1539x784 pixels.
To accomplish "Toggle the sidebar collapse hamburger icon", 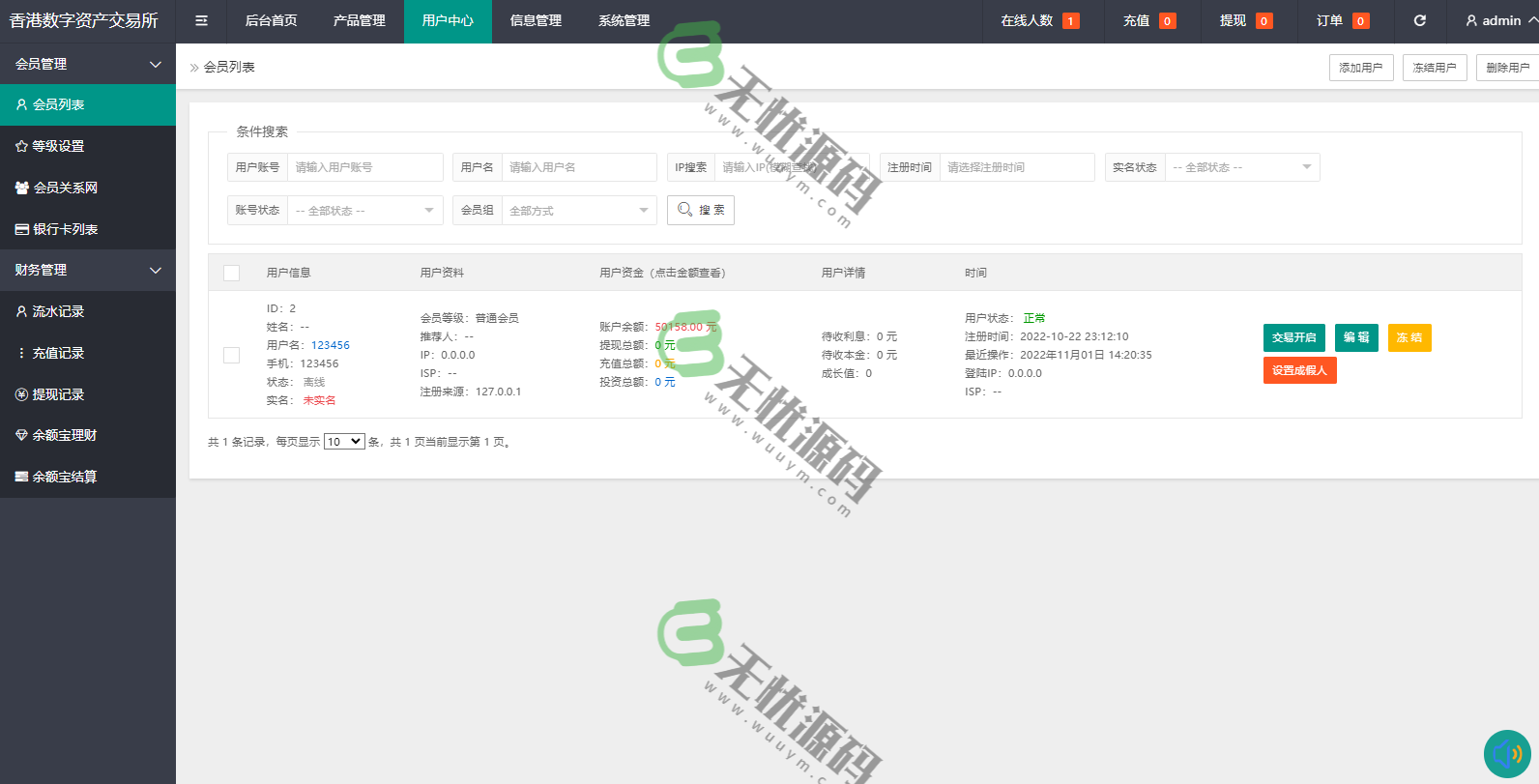I will tap(201, 20).
